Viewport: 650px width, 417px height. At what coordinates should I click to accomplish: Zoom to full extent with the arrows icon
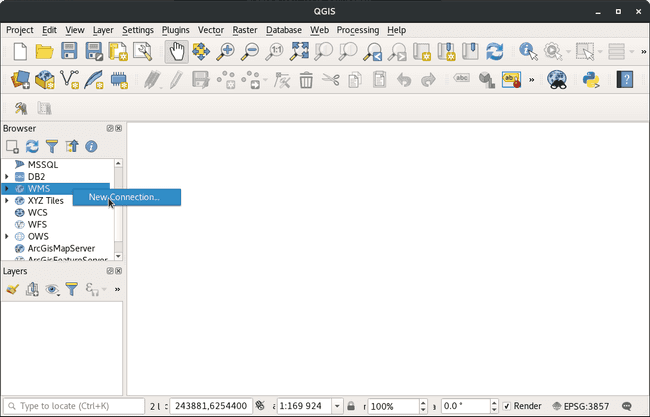(x=299, y=52)
